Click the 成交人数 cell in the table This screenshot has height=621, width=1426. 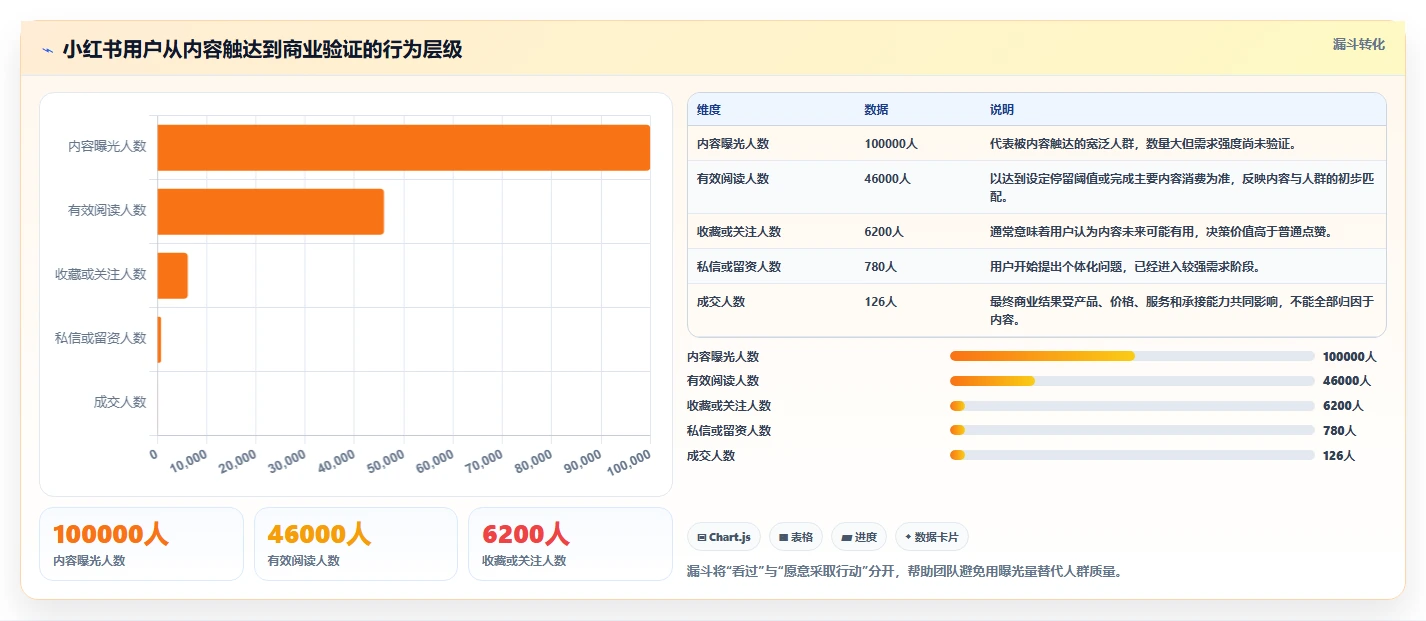pos(721,301)
